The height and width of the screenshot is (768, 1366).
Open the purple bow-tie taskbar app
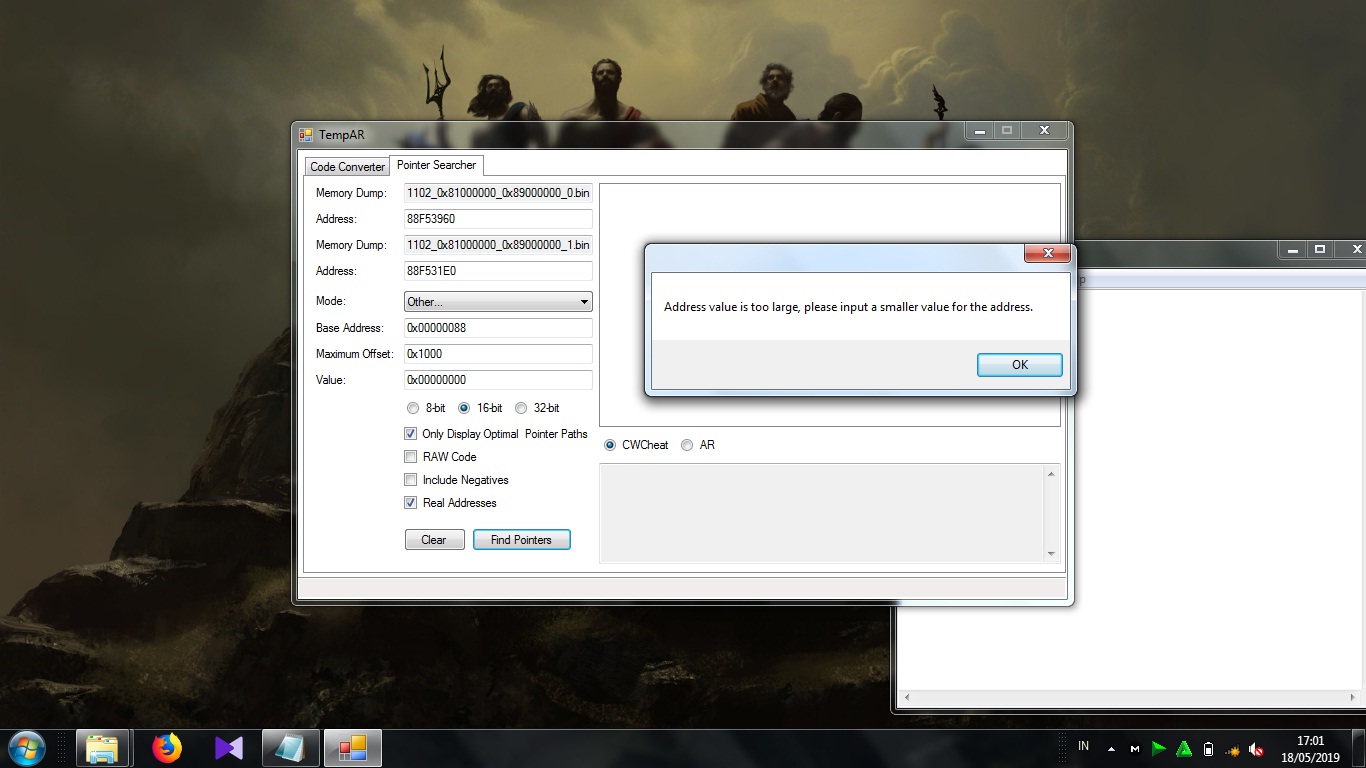pos(228,748)
